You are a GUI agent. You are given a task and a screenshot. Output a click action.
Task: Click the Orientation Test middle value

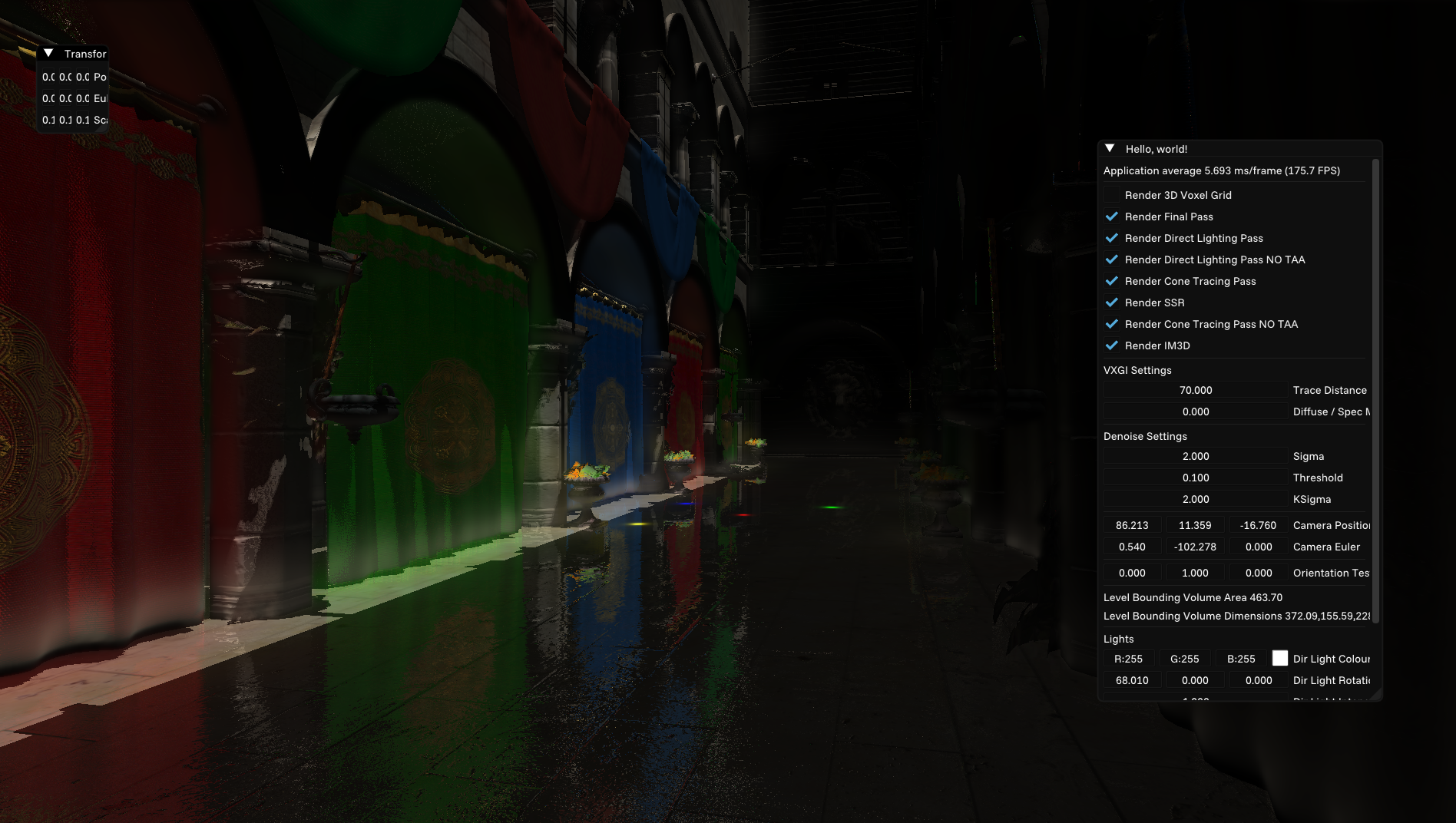pyautogui.click(x=1194, y=573)
